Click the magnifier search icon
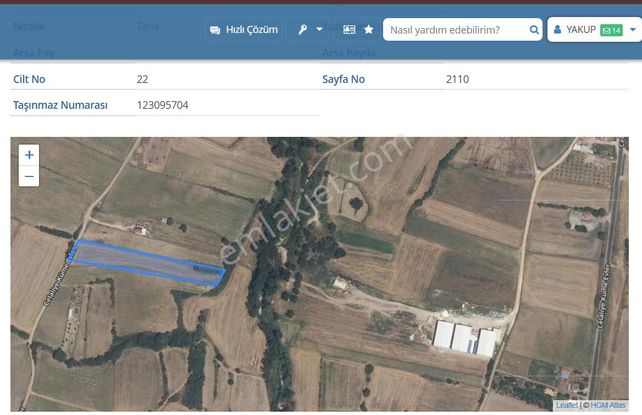This screenshot has width=642, height=415. point(534,29)
